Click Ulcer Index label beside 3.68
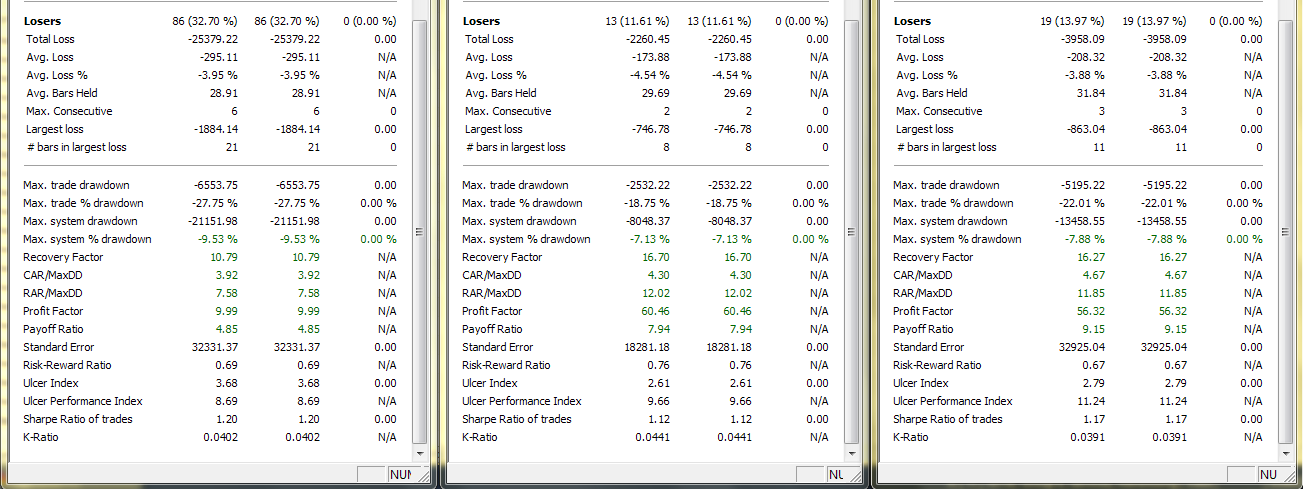1303x489 pixels. pyautogui.click(x=51, y=383)
